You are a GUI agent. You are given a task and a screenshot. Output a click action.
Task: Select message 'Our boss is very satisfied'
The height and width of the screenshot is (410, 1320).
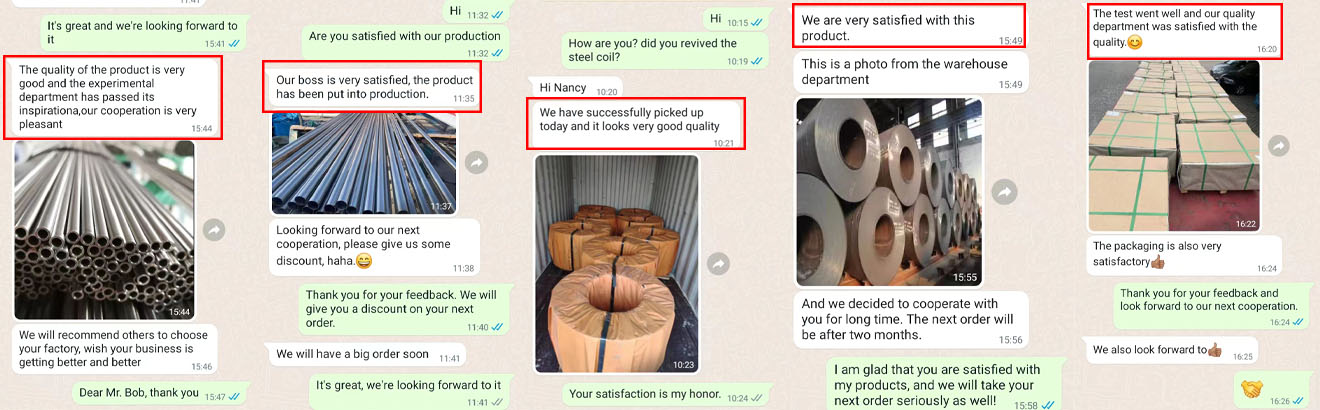click(373, 87)
